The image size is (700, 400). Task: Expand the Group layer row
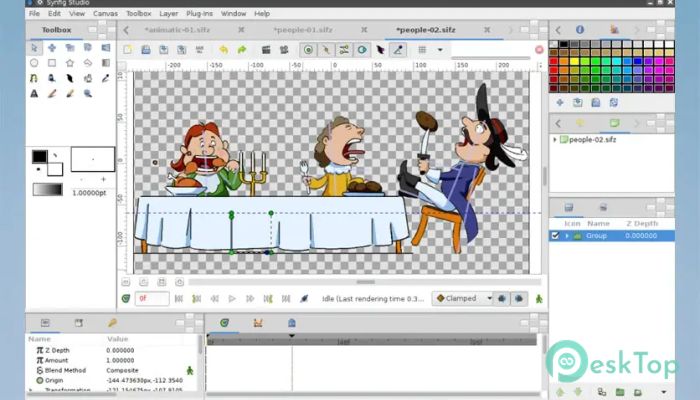567,236
